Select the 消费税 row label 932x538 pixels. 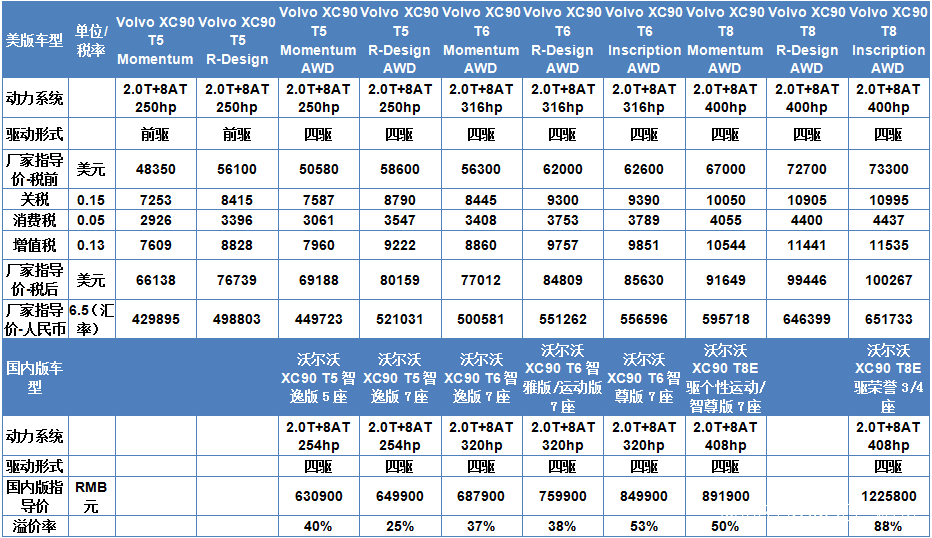coord(34,221)
